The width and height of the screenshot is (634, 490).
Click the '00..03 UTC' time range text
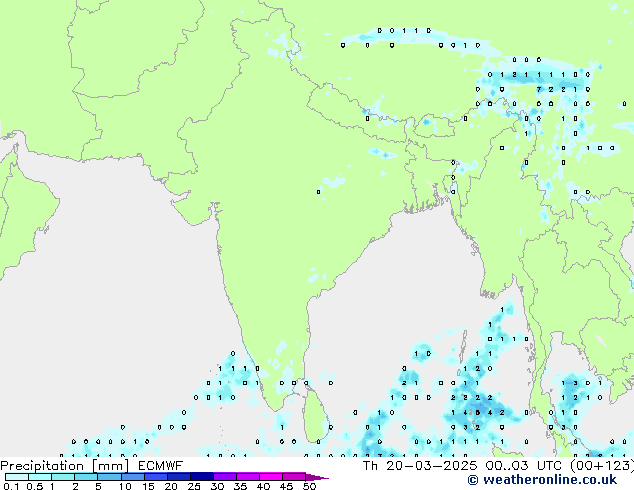524,466
